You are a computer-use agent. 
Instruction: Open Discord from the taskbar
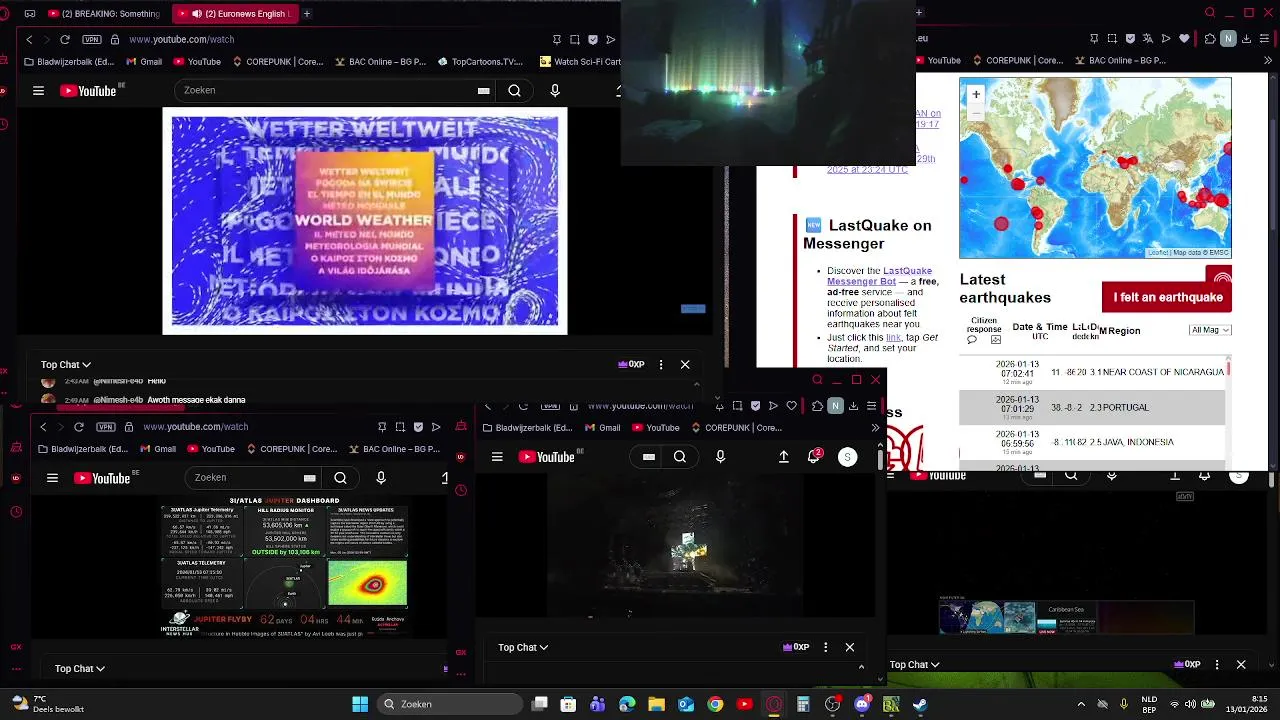862,704
